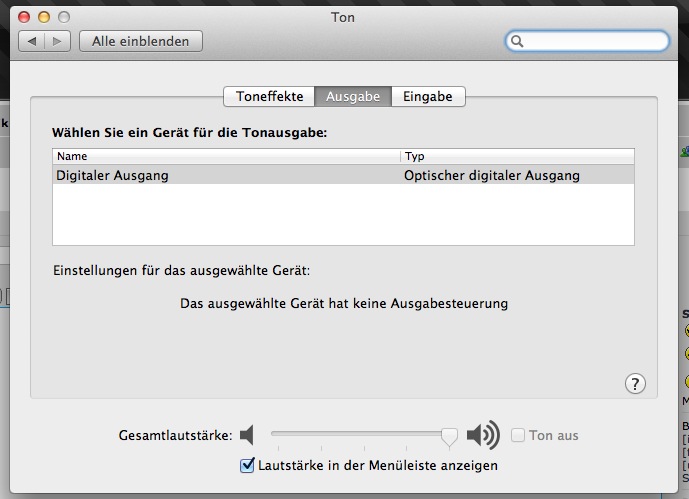Select the Ausgabe tab
This screenshot has width=689, height=499.
click(x=352, y=97)
